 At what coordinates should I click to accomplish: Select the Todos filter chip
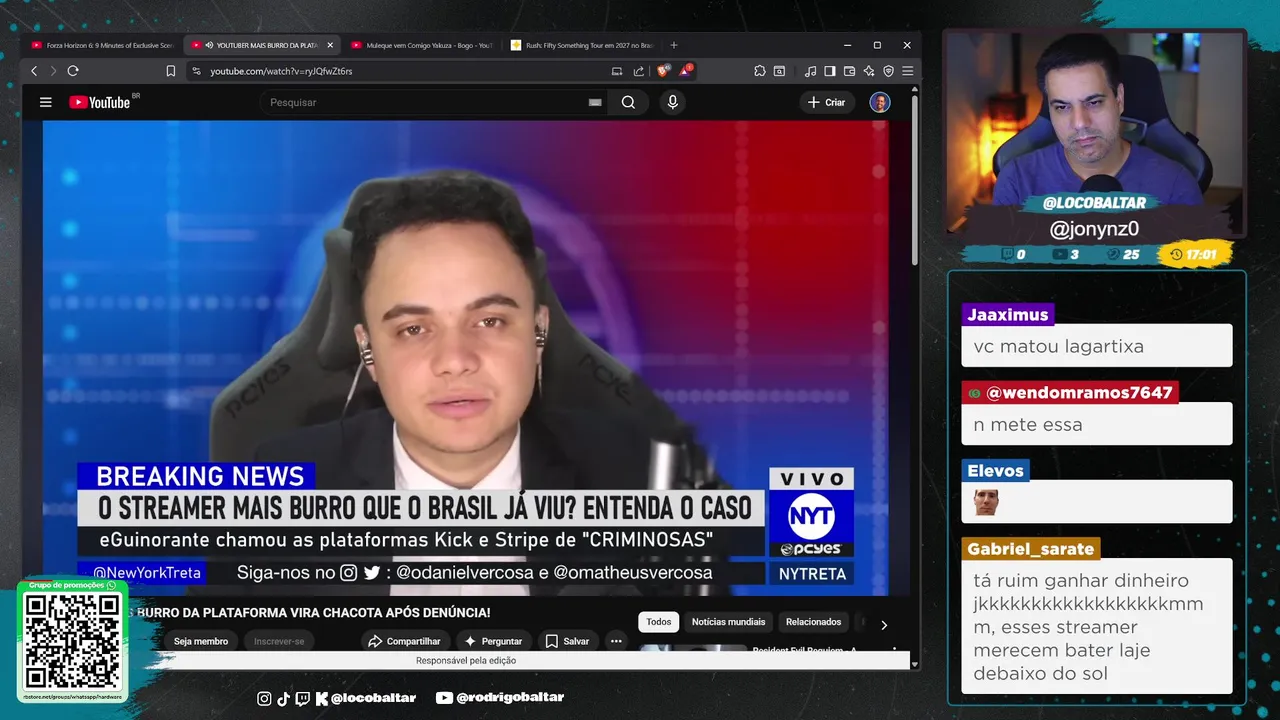click(x=659, y=622)
